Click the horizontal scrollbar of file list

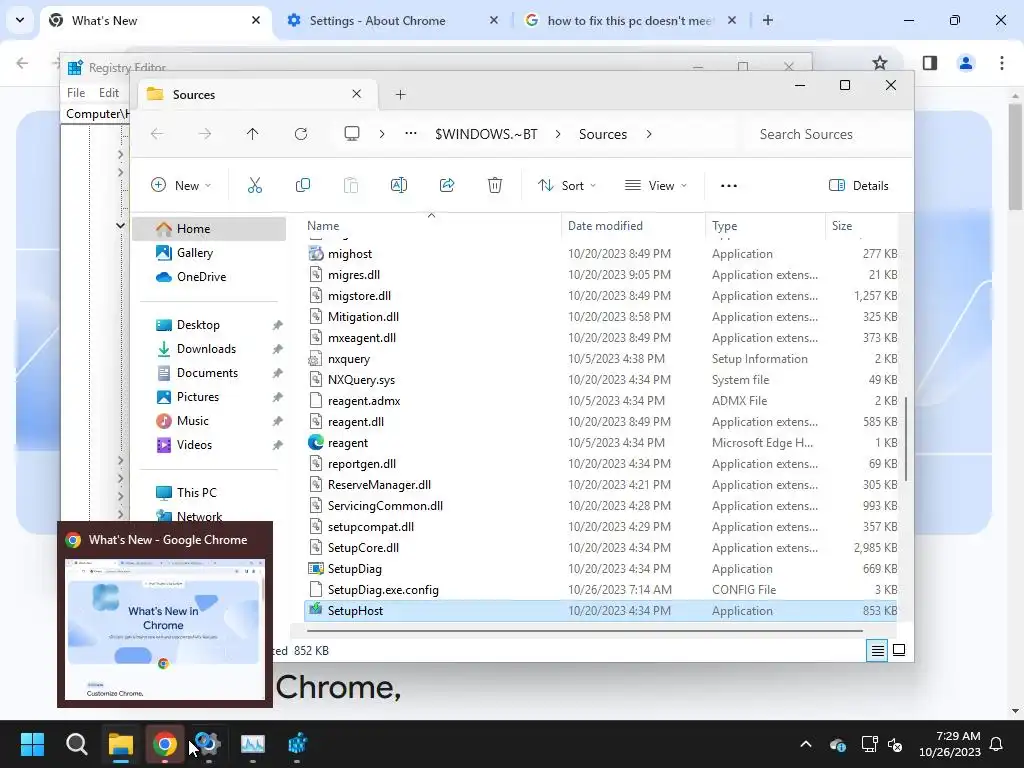(x=584, y=631)
